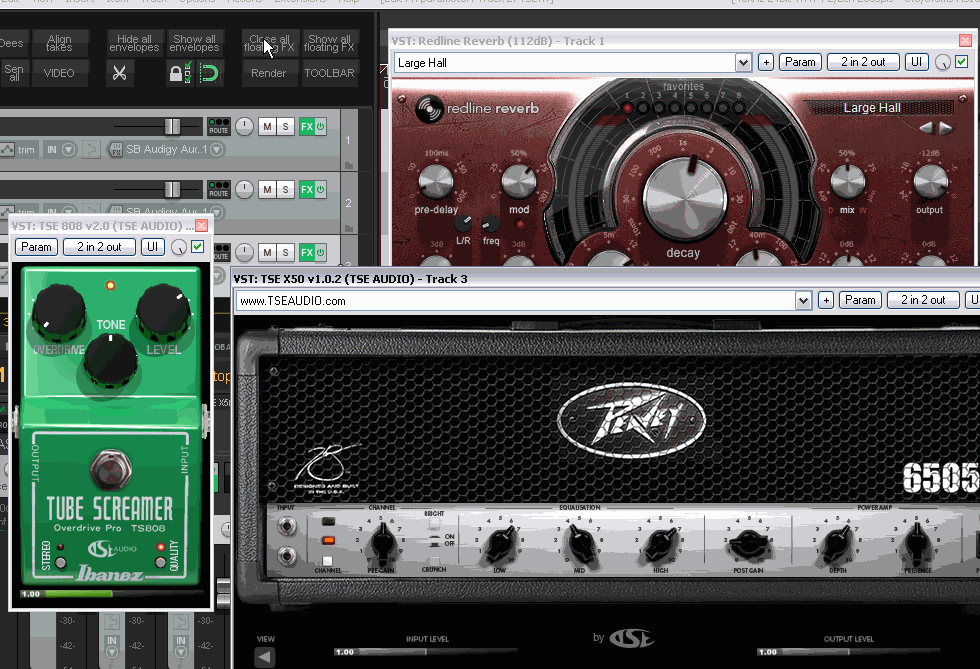Click Param button in TSE X50 window
980x669 pixels.
click(860, 300)
